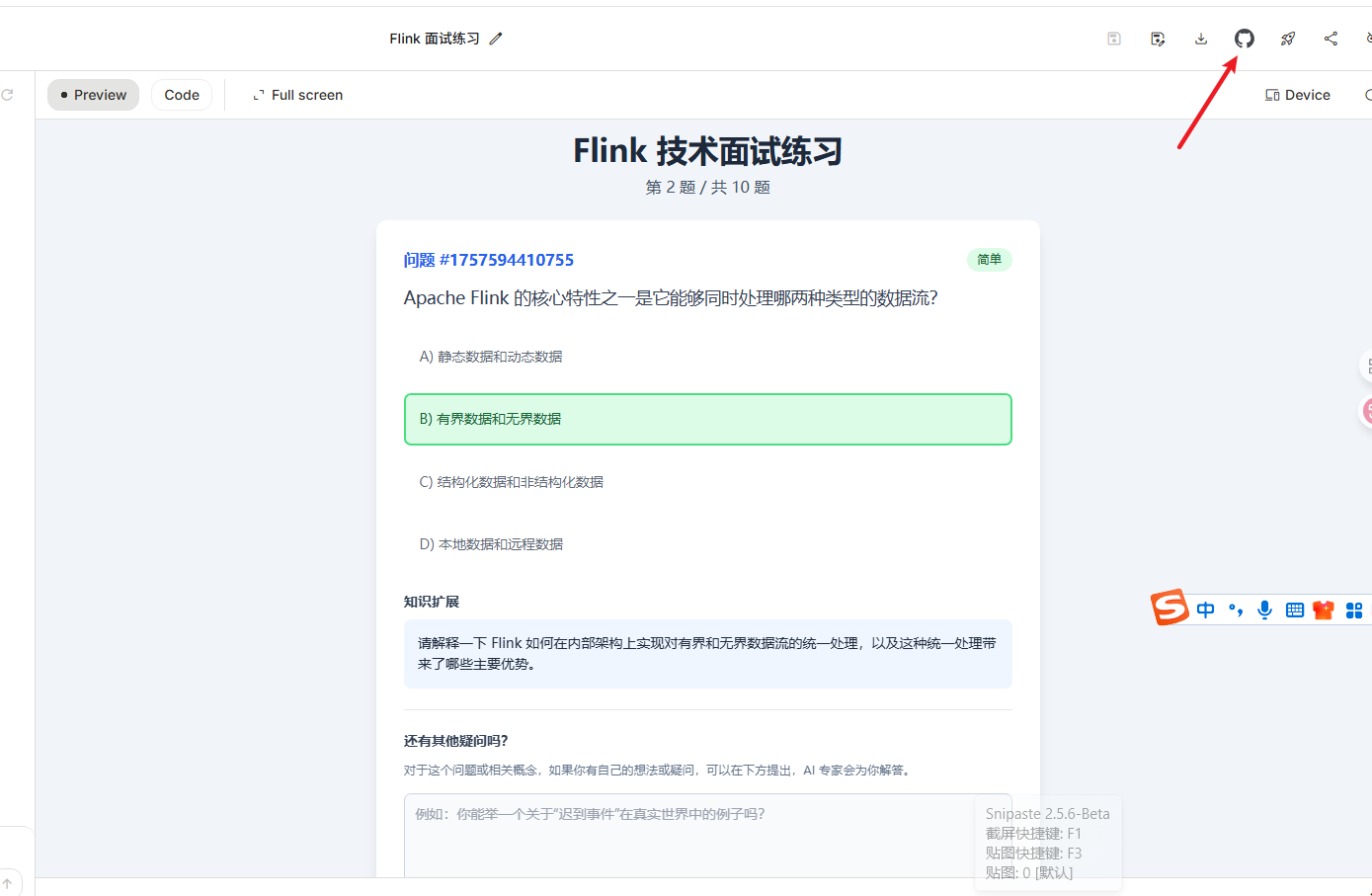The width and height of the screenshot is (1372, 896).
Task: Edit the project title with the pencil icon
Action: (496, 39)
